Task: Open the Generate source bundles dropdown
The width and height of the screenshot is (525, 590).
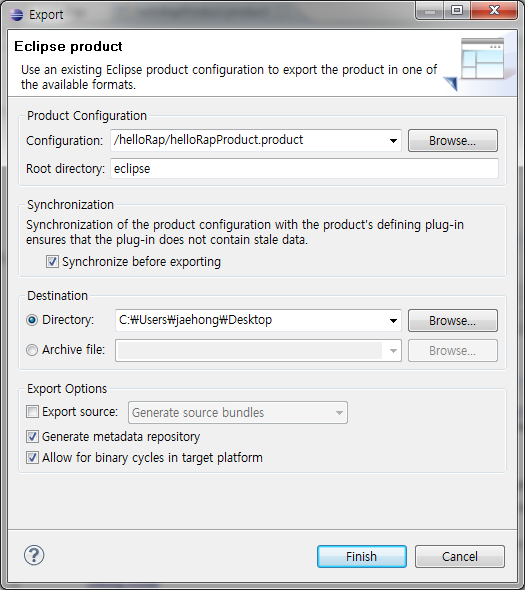Action: coord(339,413)
